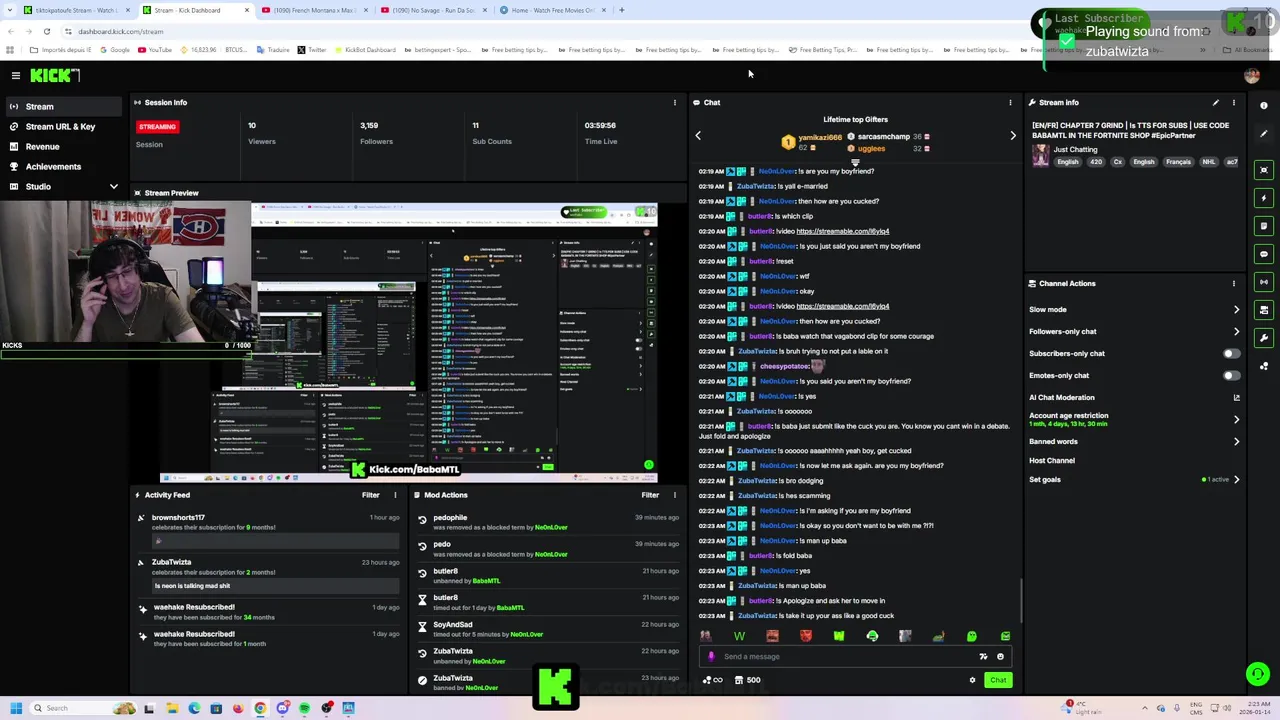The image size is (1280, 720).
Task: Insert the green ghost emote
Action: pyautogui.click(x=971, y=636)
